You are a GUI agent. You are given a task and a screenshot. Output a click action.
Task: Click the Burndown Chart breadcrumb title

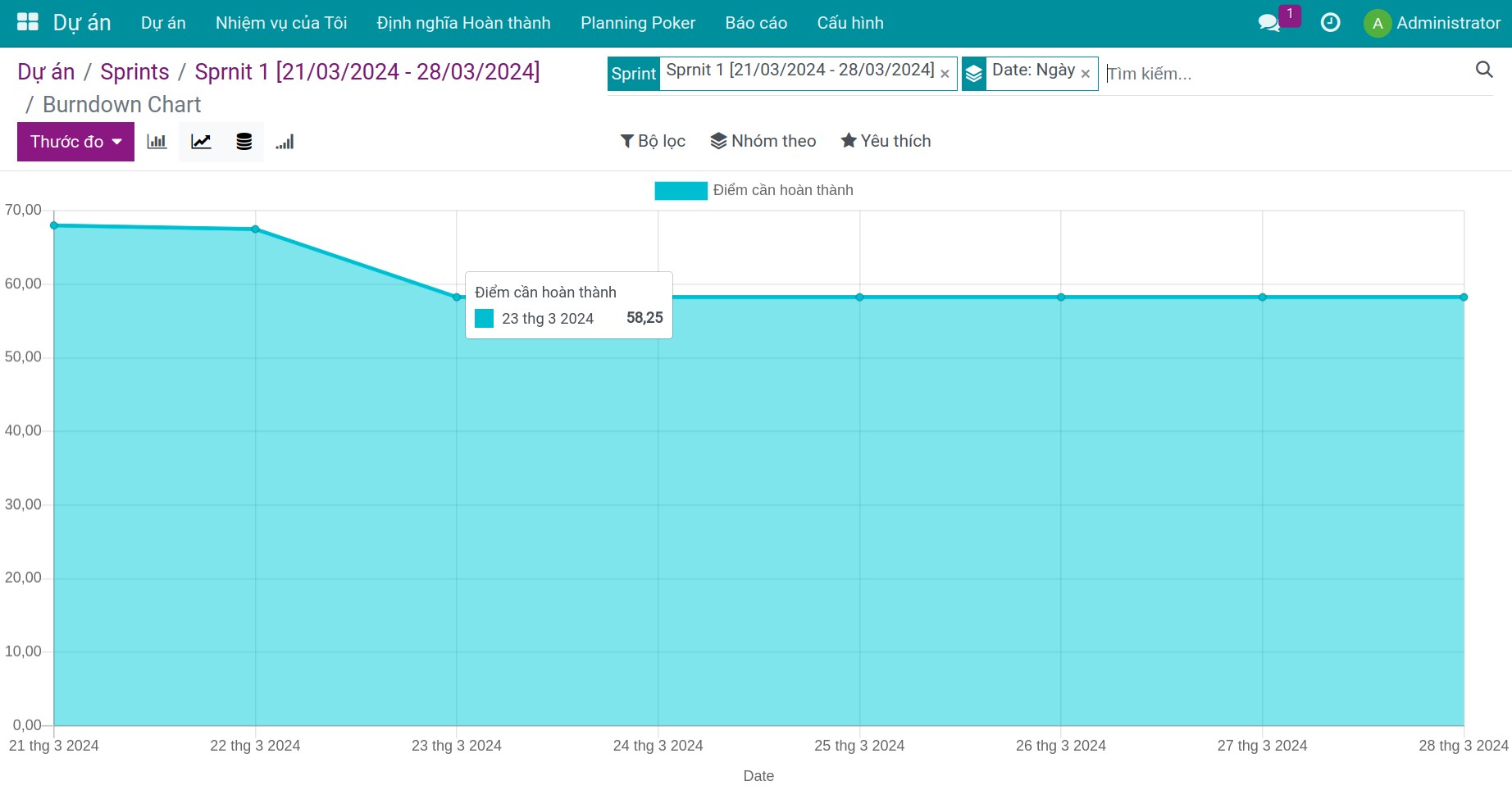(121, 105)
